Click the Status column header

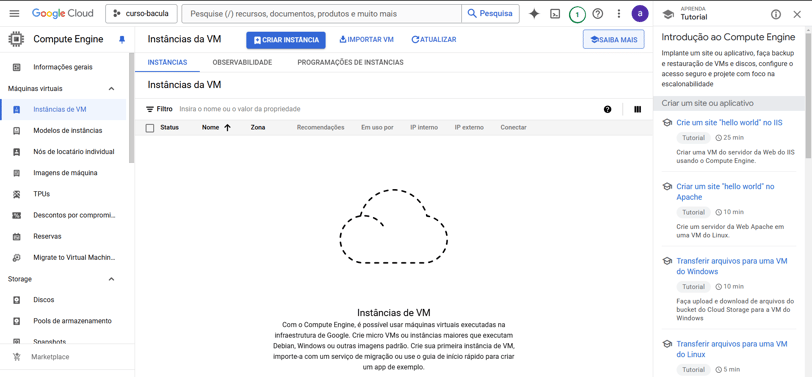(169, 127)
